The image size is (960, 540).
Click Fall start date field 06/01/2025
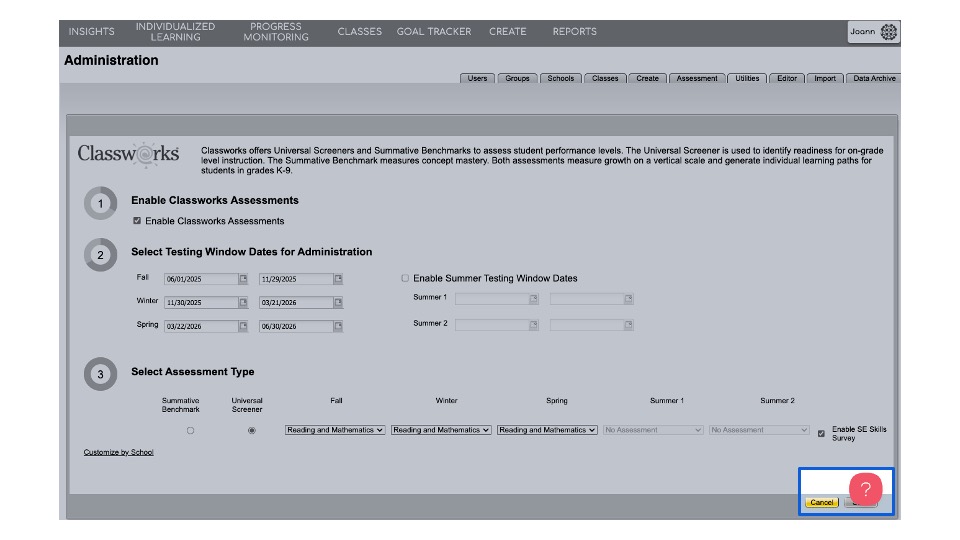(x=201, y=279)
